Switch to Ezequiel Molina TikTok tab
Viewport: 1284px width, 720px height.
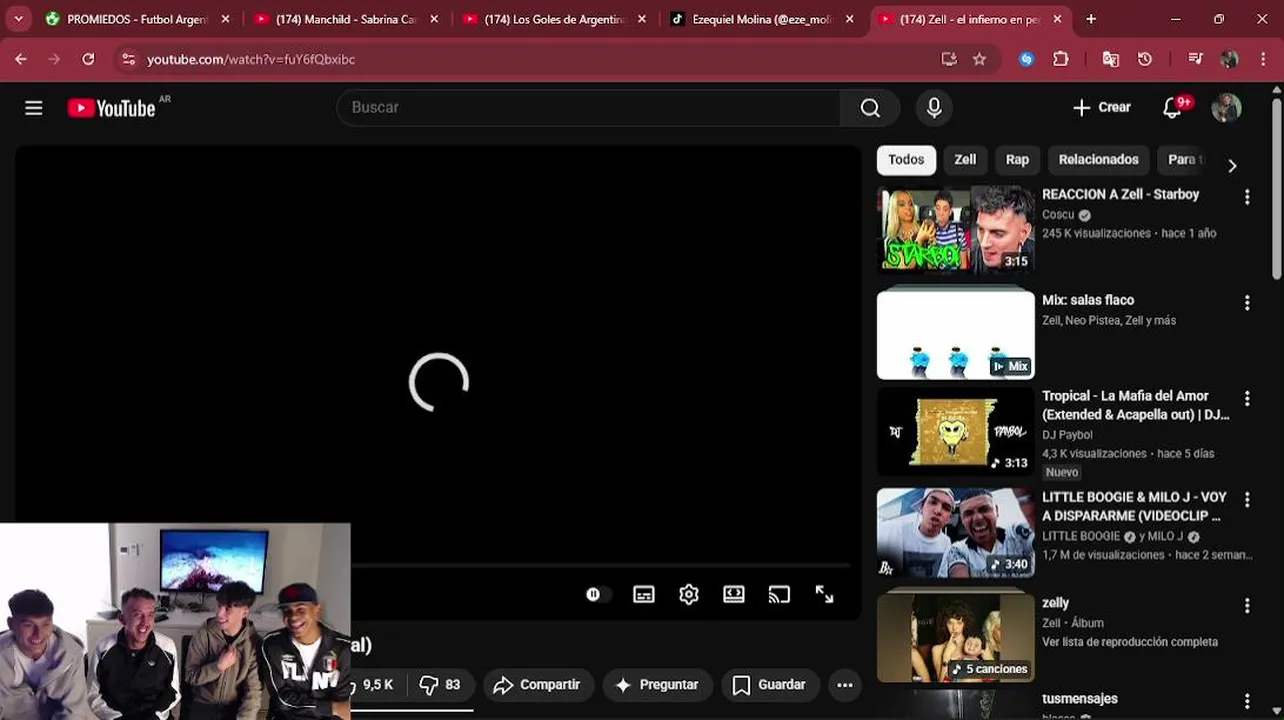pos(763,19)
